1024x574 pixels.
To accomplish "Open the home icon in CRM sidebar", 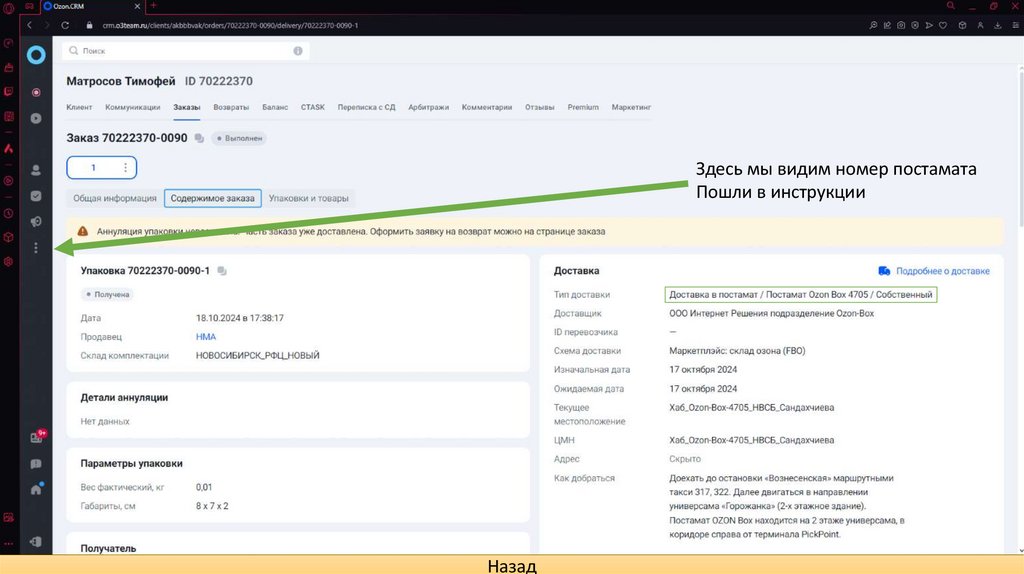I will 36,489.
